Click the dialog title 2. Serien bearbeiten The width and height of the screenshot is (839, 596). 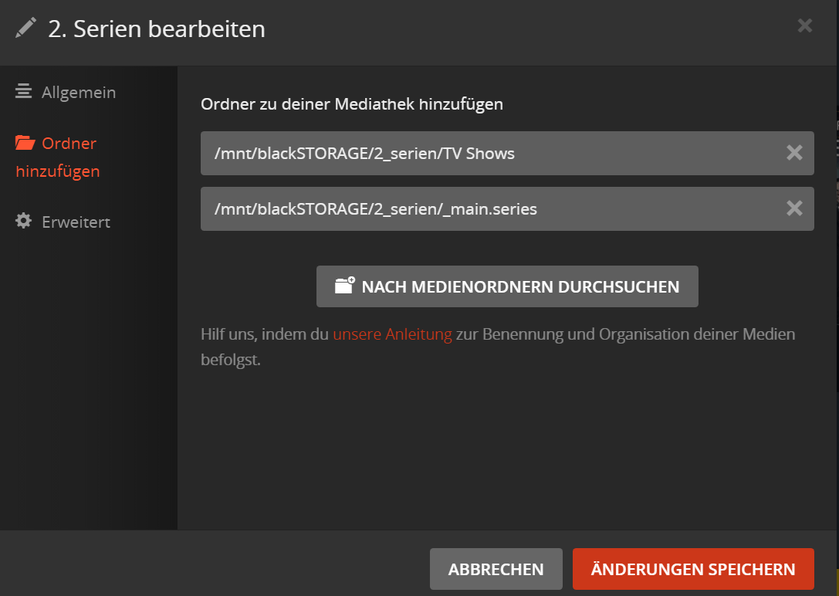(x=156, y=29)
